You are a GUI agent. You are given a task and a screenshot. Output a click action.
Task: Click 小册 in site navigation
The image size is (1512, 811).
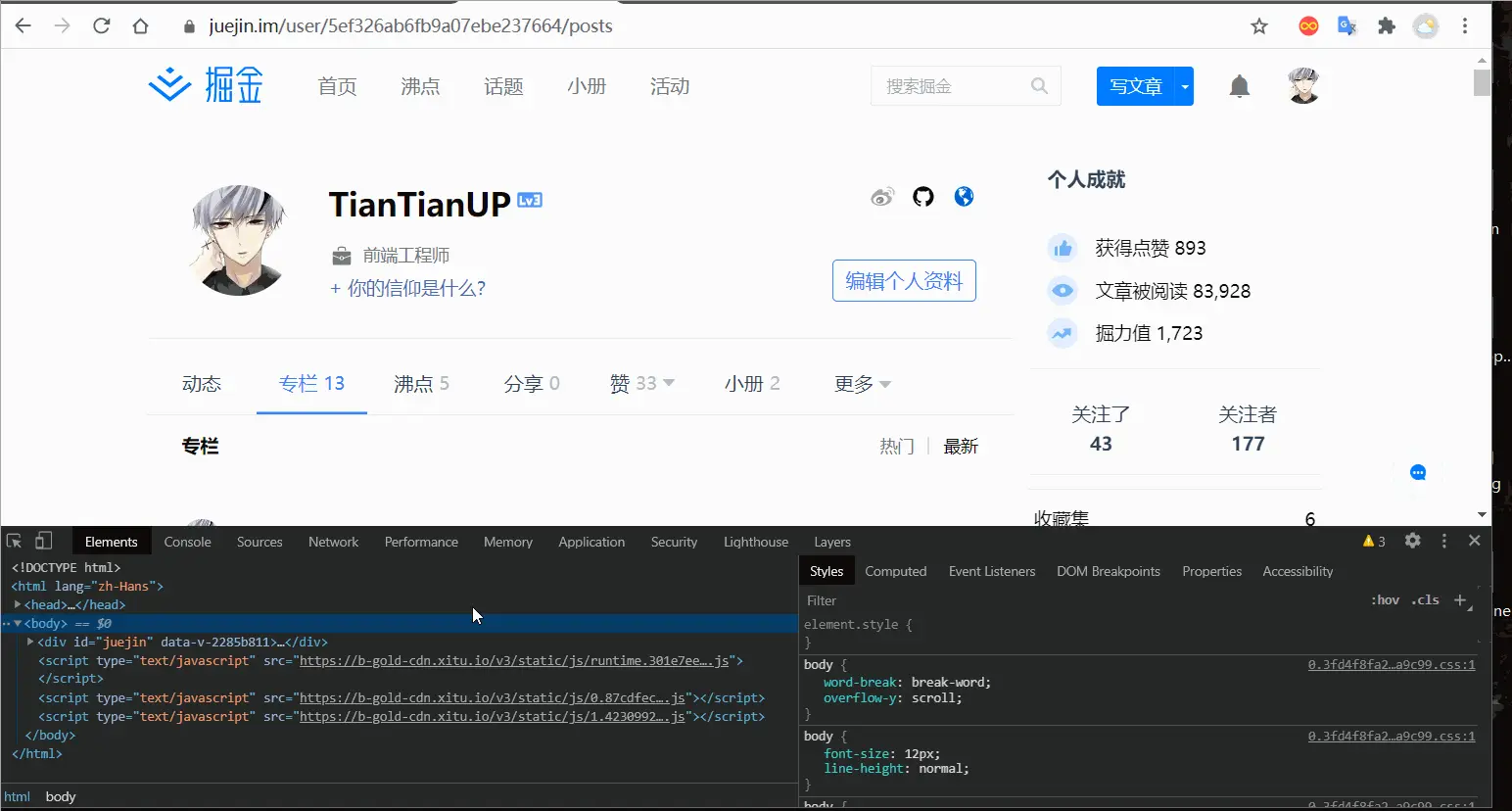click(587, 86)
